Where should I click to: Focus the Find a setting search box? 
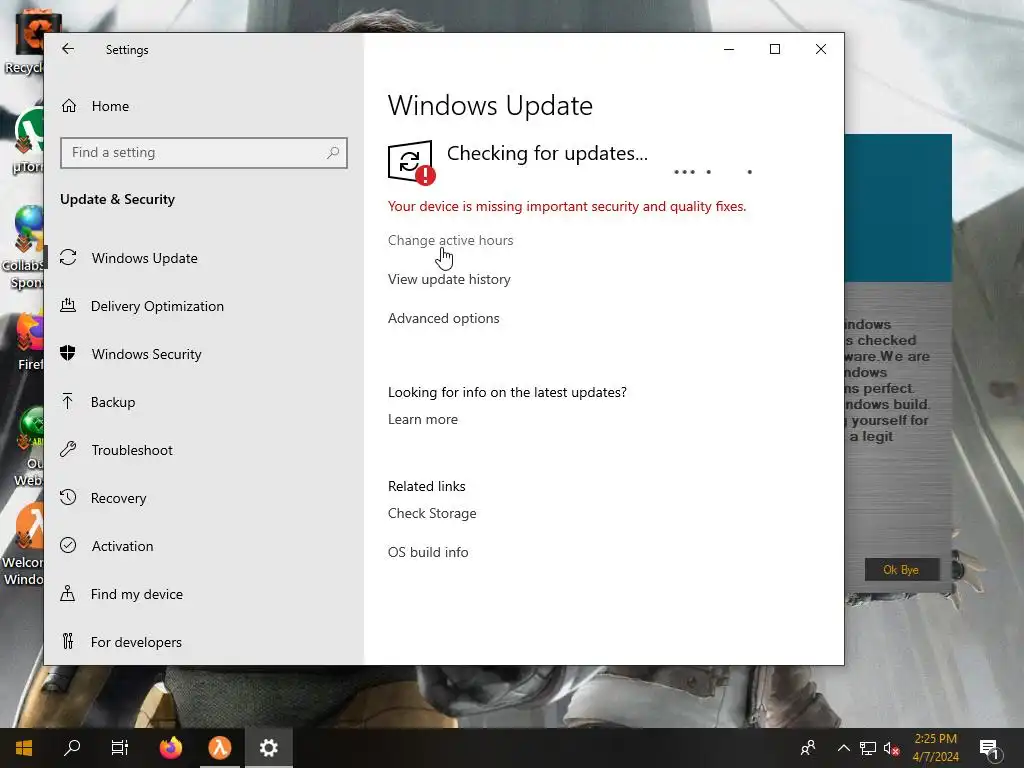click(x=204, y=153)
